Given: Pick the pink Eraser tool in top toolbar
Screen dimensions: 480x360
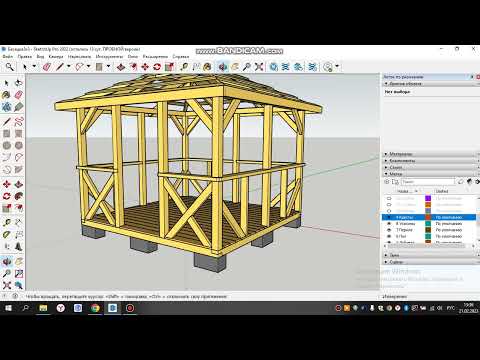Looking at the screenshot, I should 47,67.
